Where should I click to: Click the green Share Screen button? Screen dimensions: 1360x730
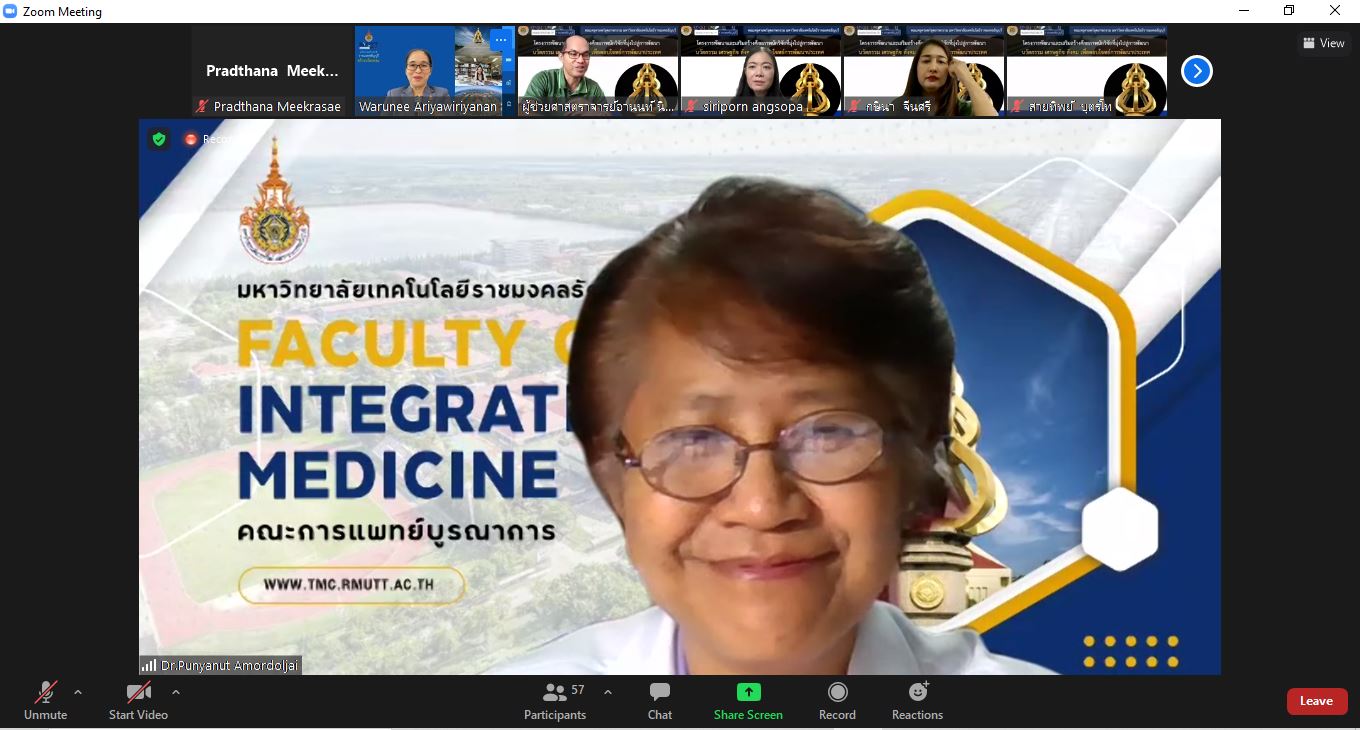[x=748, y=700]
